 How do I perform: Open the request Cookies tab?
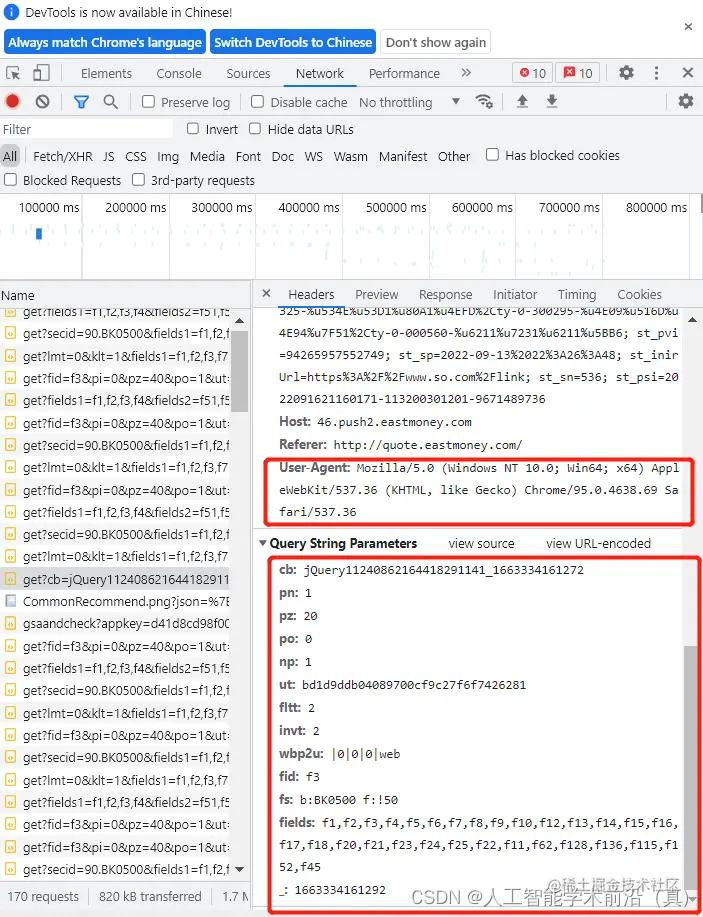[x=640, y=294]
